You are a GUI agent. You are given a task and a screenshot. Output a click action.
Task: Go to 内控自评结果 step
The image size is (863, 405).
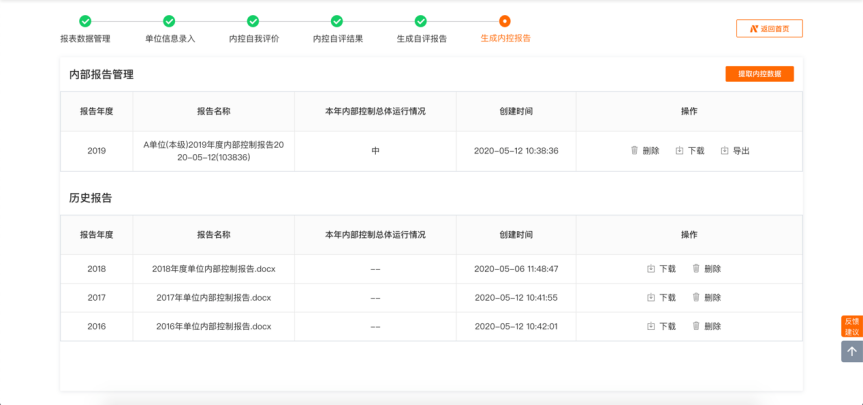[337, 21]
